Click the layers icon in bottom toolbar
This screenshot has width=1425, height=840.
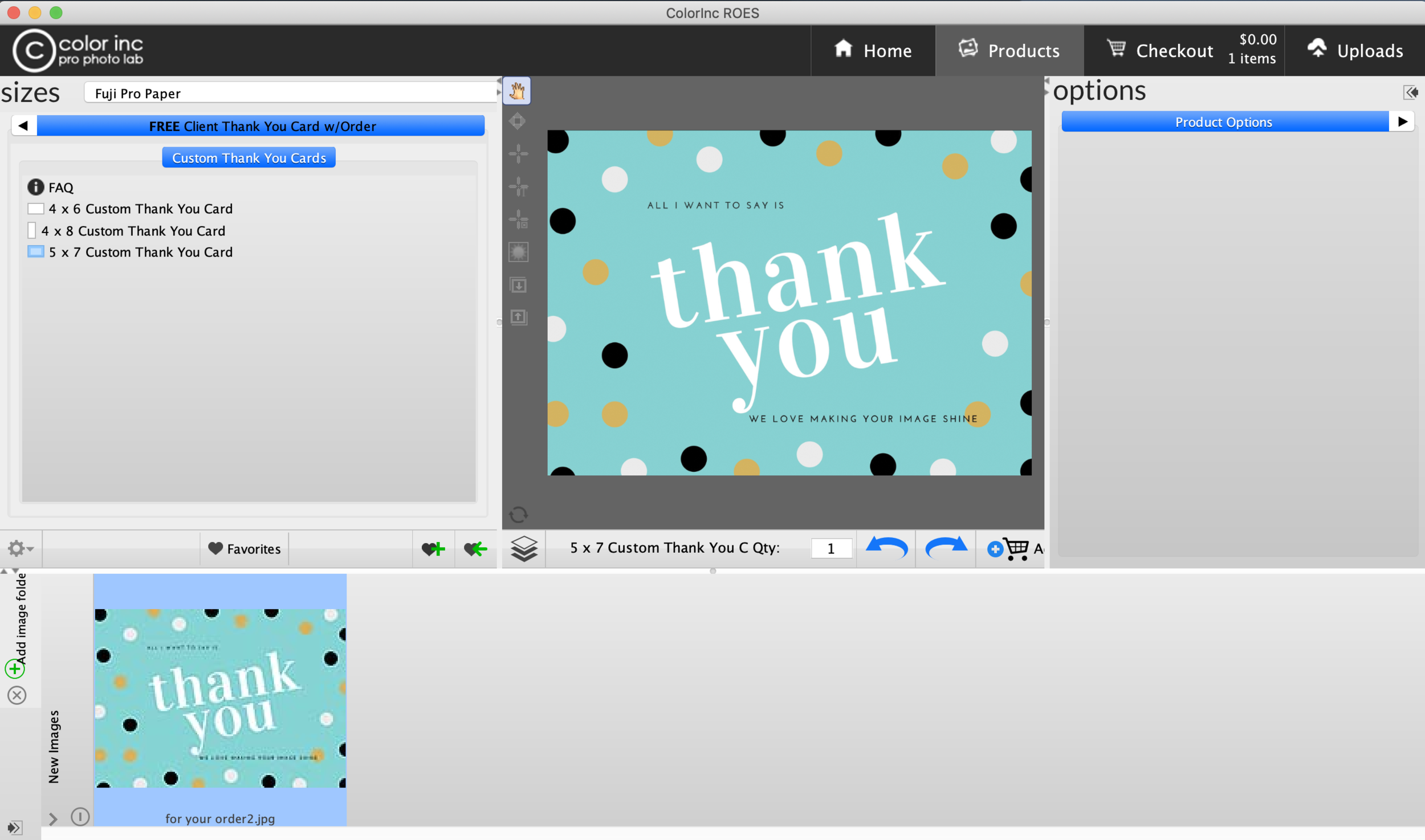[x=524, y=548]
